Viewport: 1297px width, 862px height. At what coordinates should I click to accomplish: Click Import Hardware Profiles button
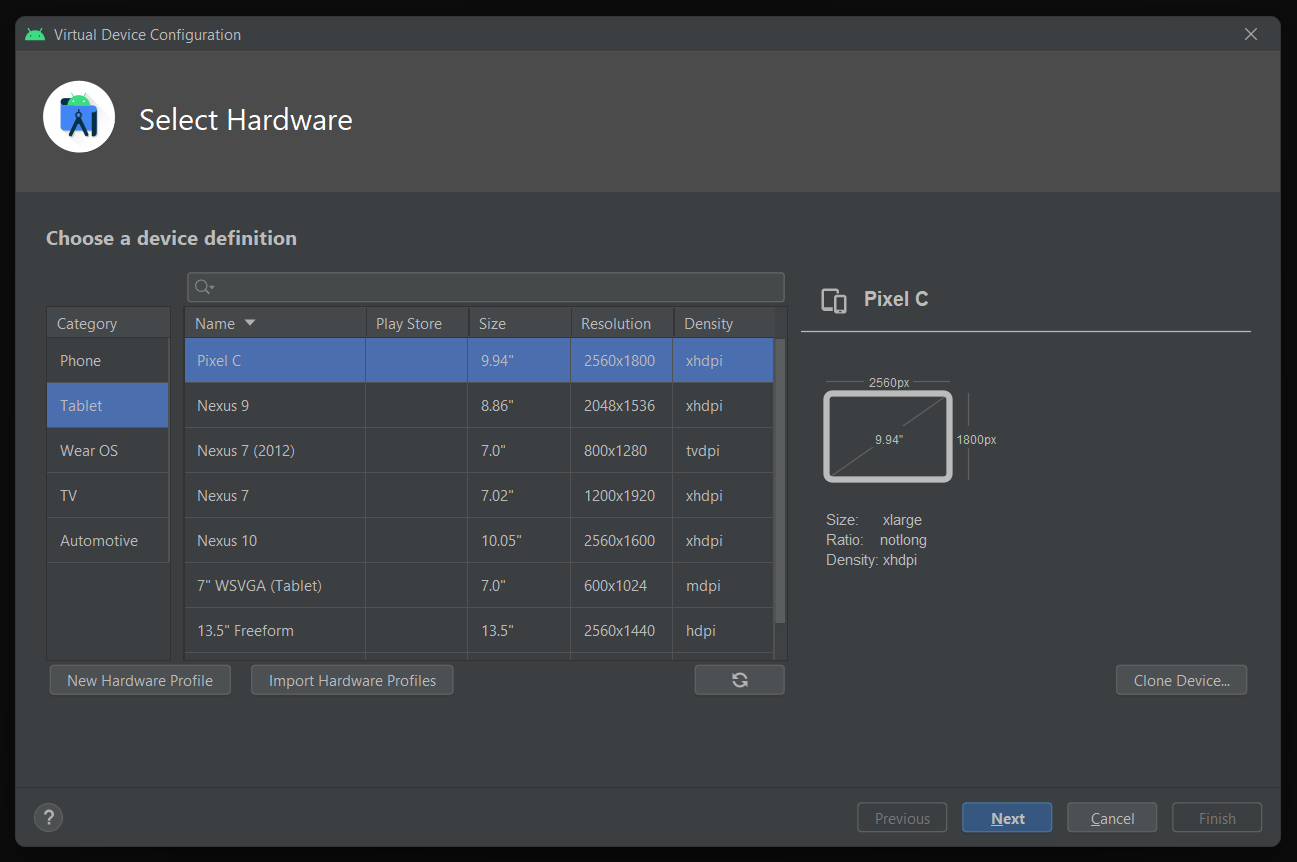pyautogui.click(x=352, y=680)
